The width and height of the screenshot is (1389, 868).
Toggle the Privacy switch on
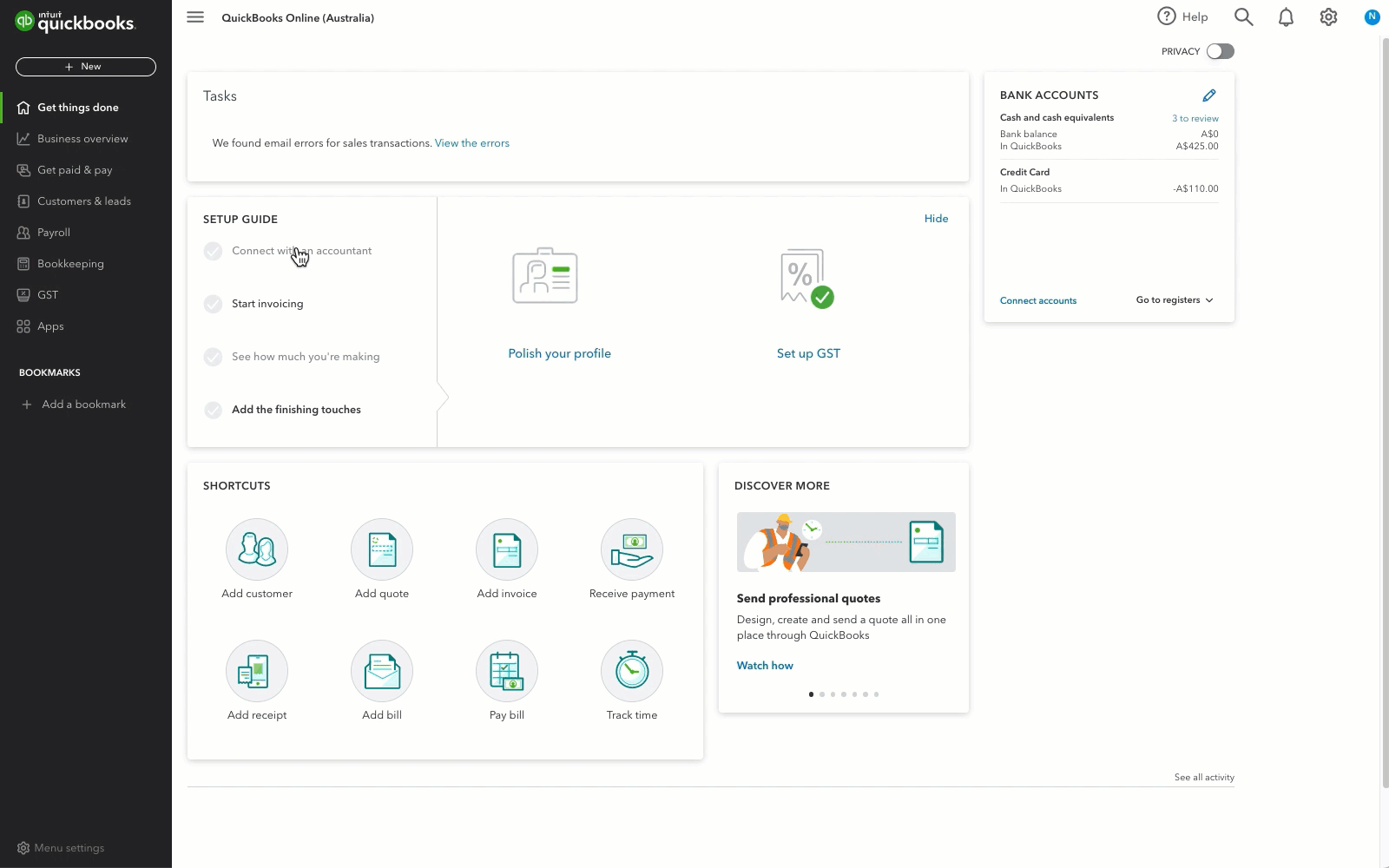(1220, 51)
